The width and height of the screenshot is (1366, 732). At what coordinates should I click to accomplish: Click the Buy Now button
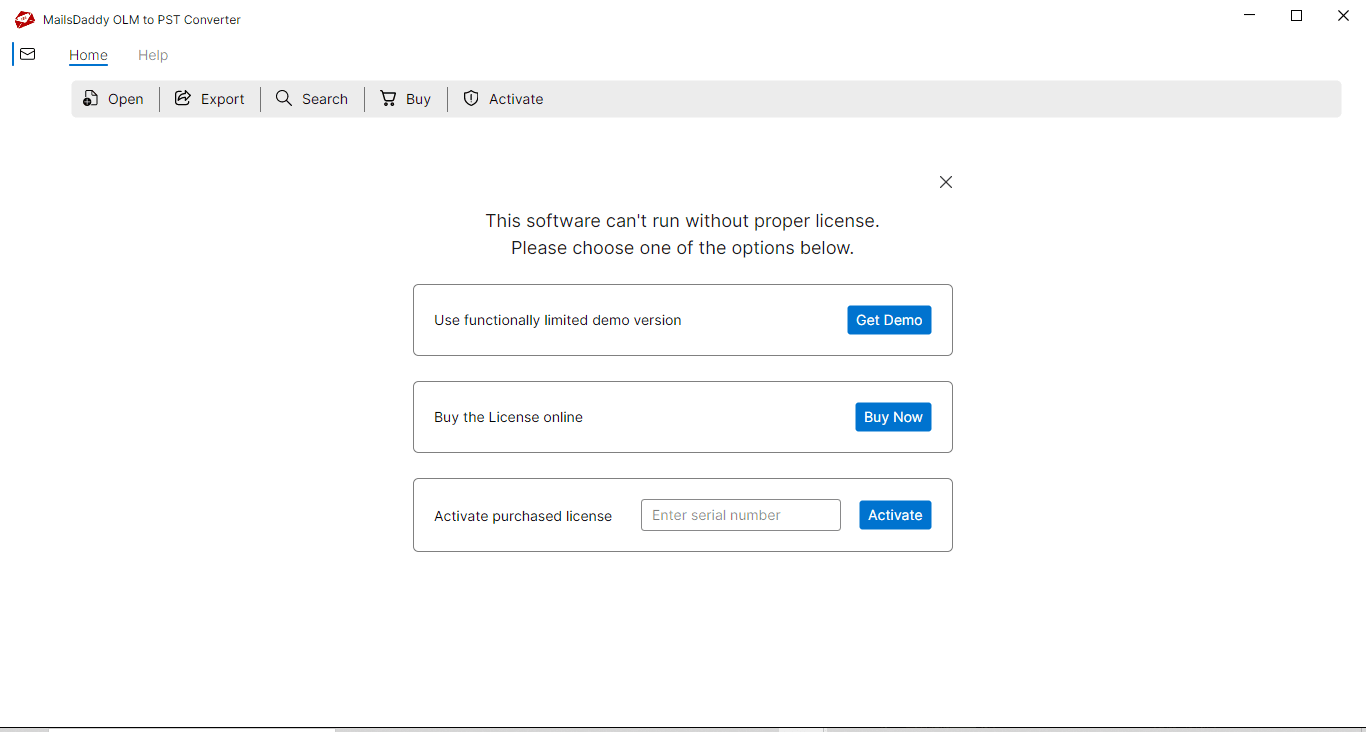click(893, 417)
